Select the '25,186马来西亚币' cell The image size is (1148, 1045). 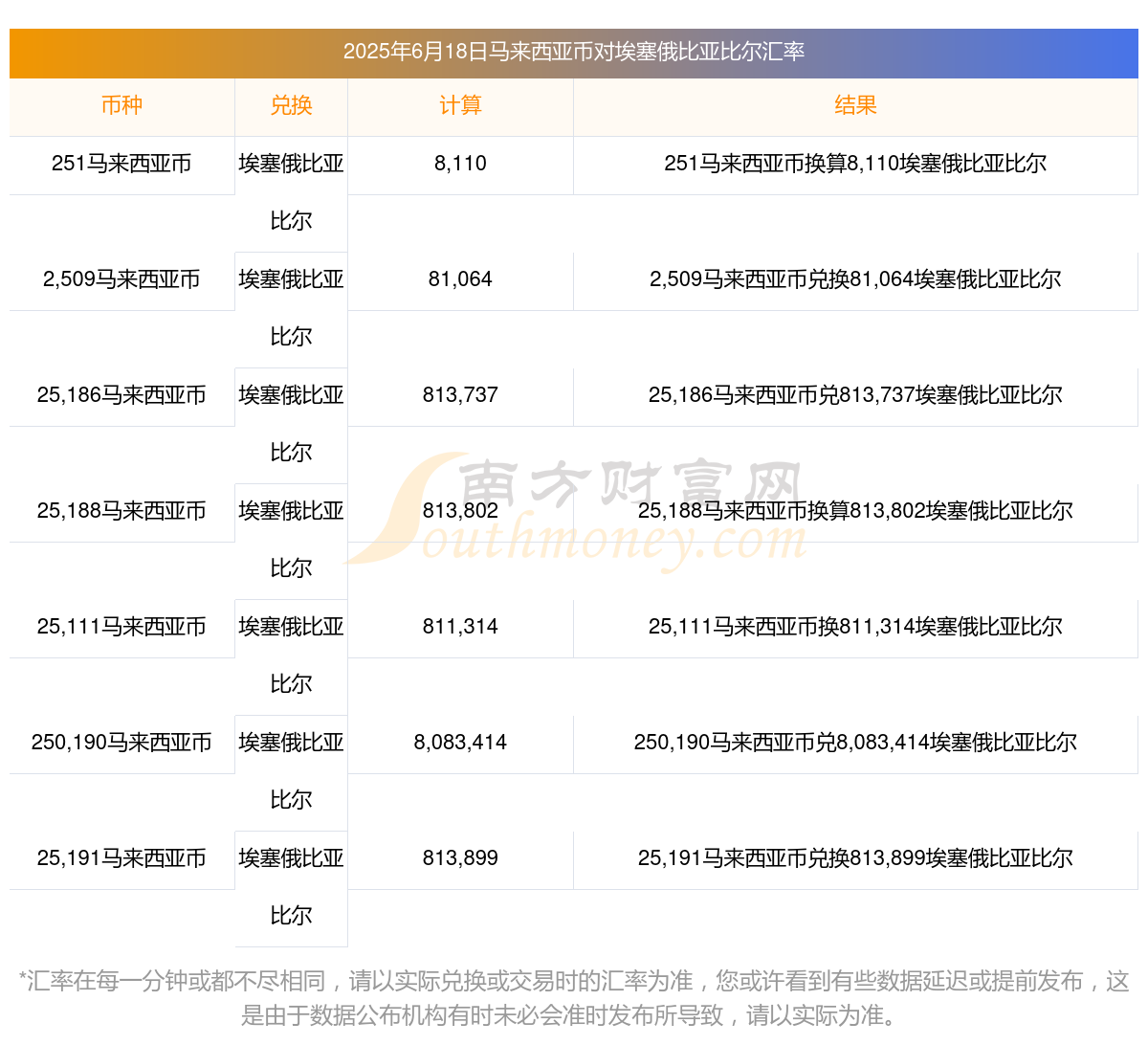pyautogui.click(x=121, y=395)
